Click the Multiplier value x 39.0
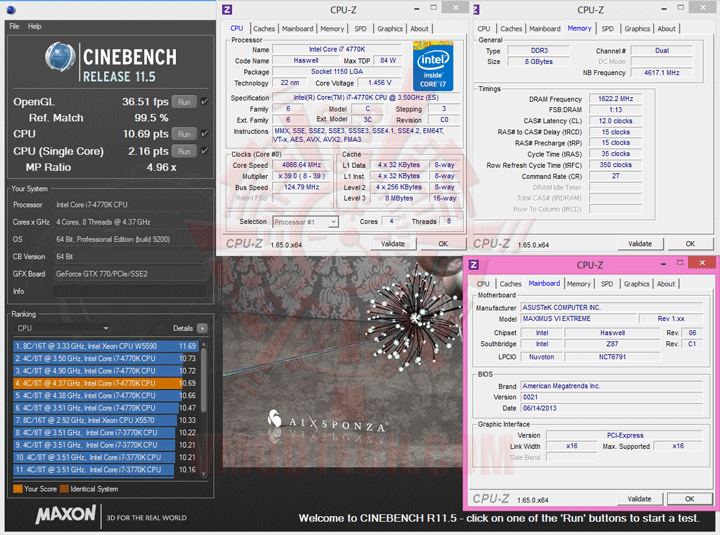Viewport: 720px width, 535px height. (302, 176)
